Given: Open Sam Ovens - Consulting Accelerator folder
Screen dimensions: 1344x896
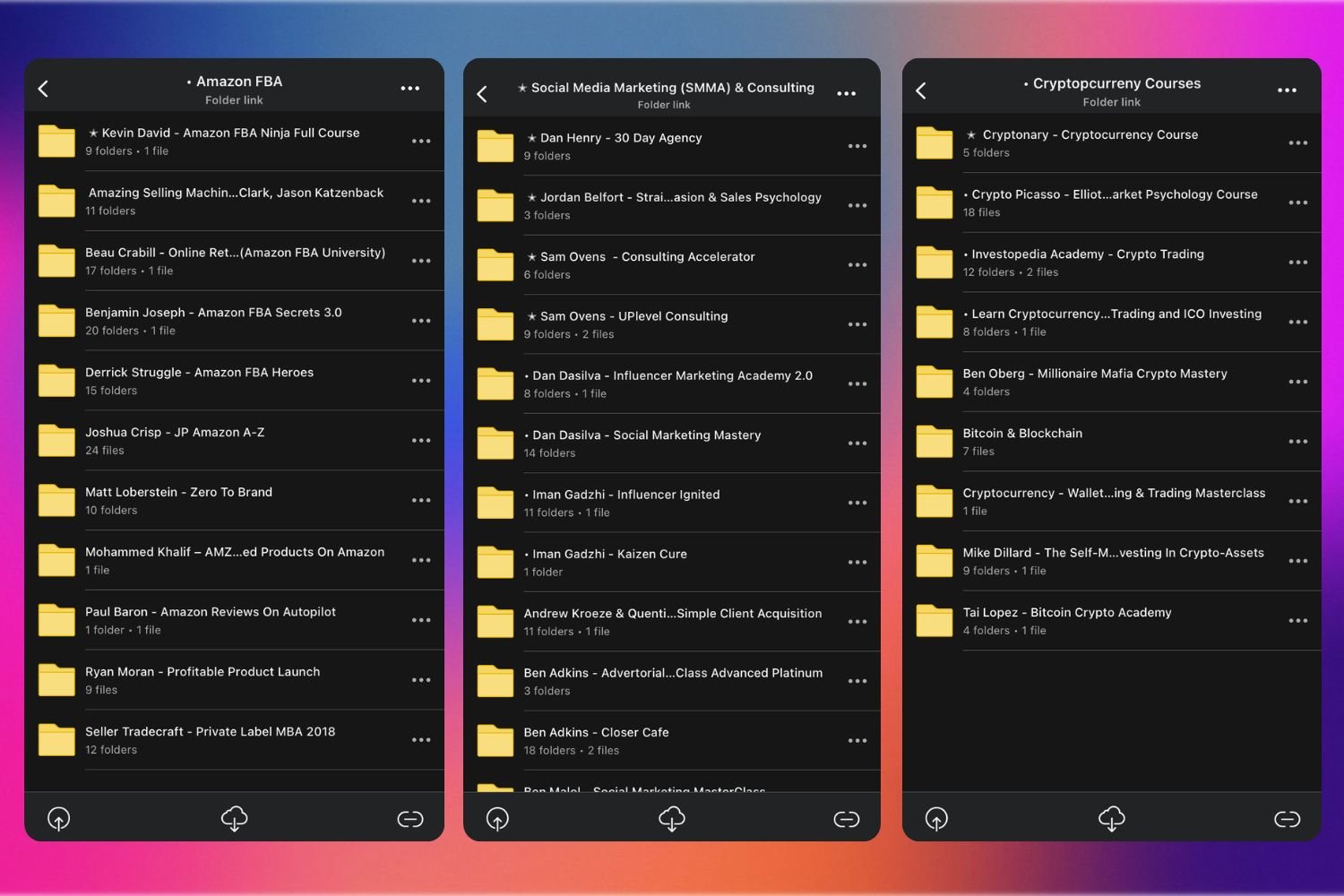Looking at the screenshot, I should [672, 265].
